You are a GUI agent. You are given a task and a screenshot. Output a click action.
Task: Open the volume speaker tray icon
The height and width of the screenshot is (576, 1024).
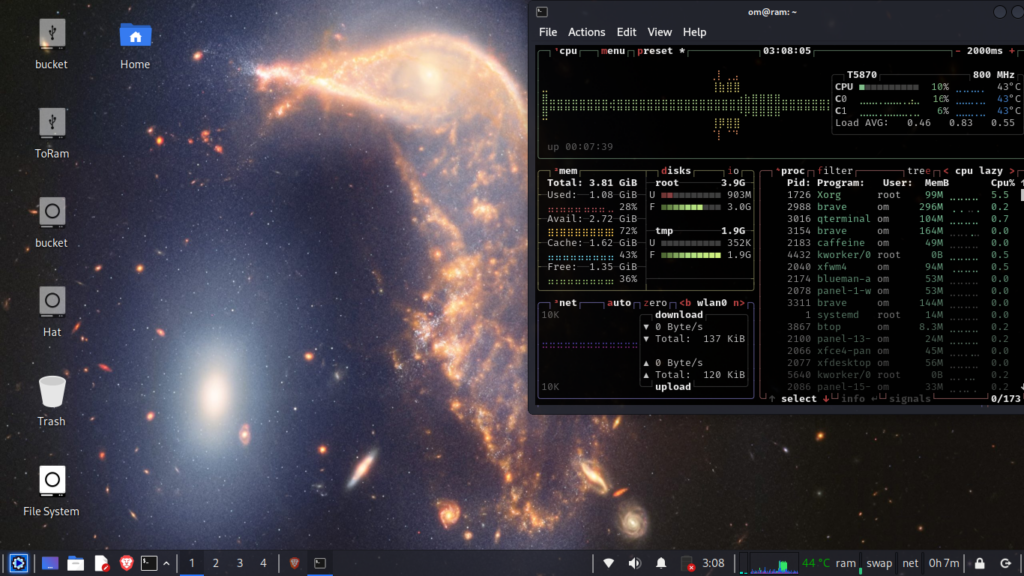point(634,563)
